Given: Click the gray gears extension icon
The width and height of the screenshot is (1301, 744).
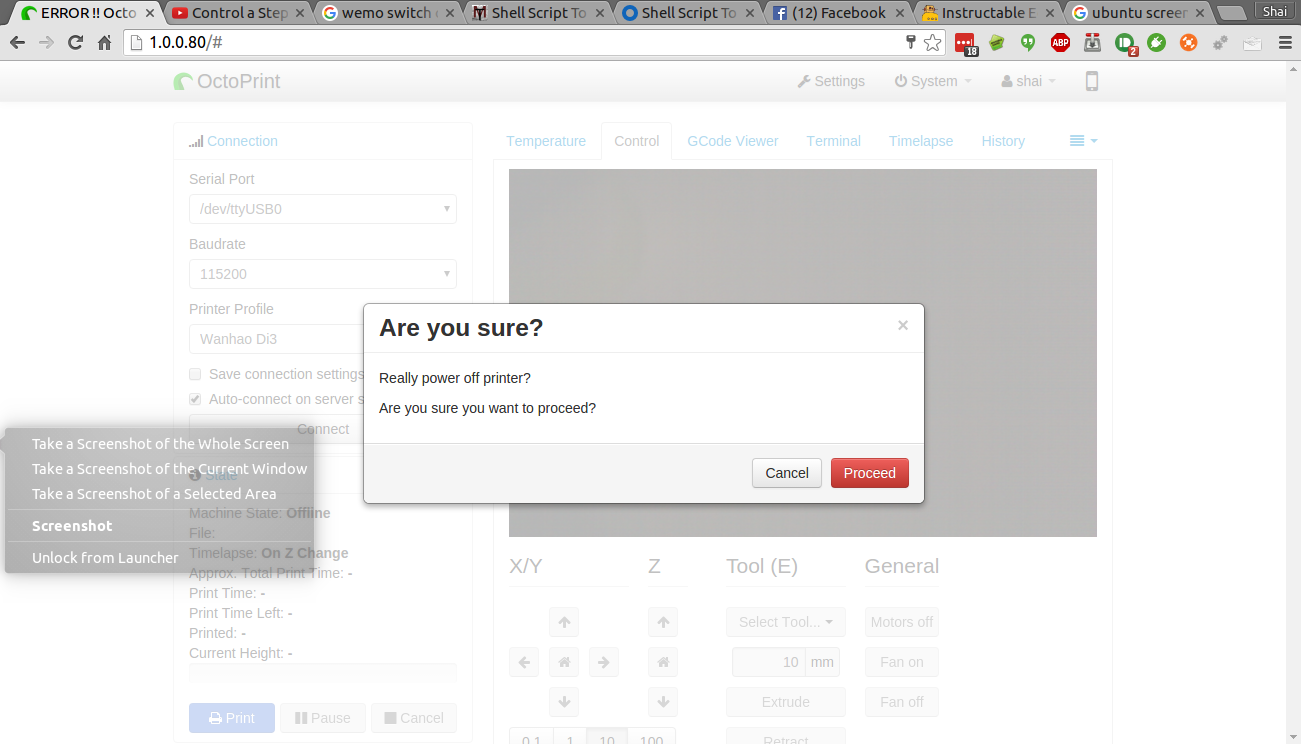Looking at the screenshot, I should pyautogui.click(x=1220, y=43).
